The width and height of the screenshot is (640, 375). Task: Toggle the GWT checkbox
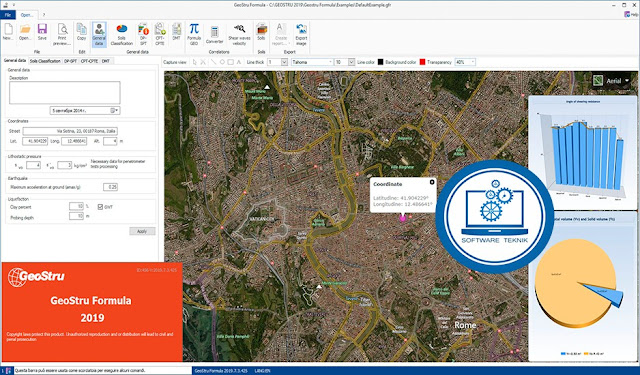pos(100,207)
